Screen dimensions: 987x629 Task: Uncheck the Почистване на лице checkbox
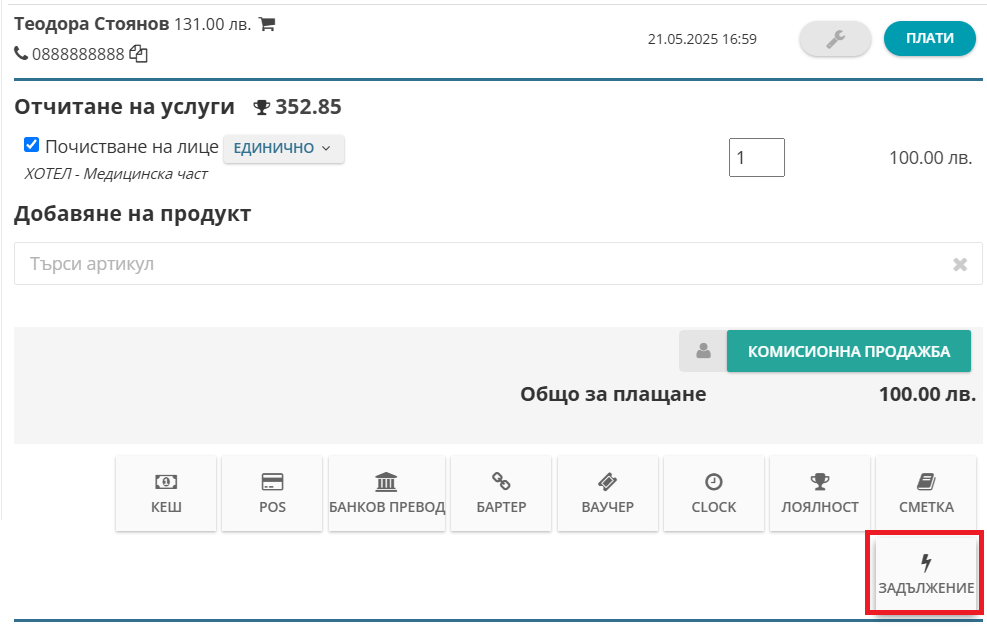pyautogui.click(x=31, y=145)
